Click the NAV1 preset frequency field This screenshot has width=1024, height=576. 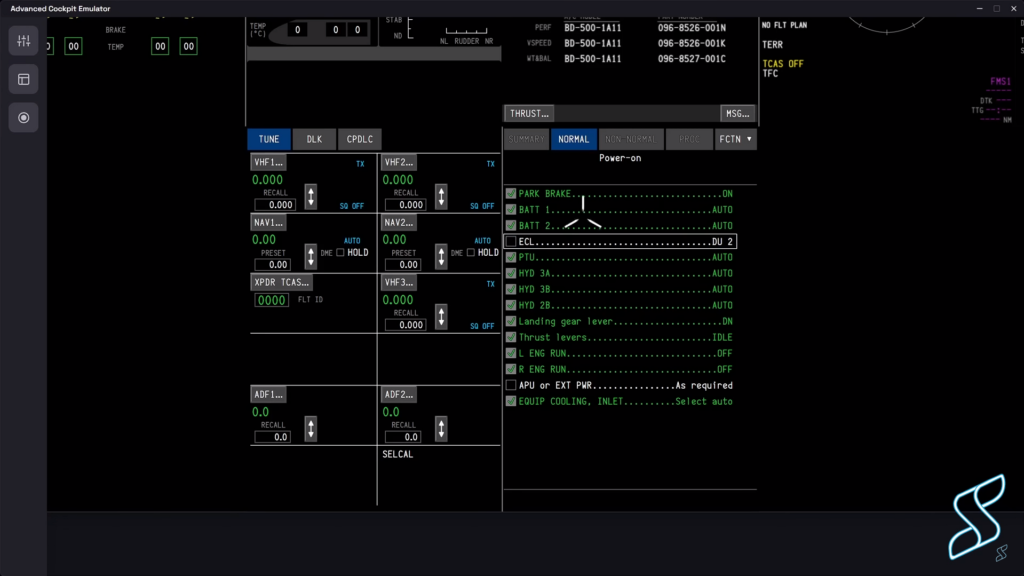pyautogui.click(x=272, y=264)
